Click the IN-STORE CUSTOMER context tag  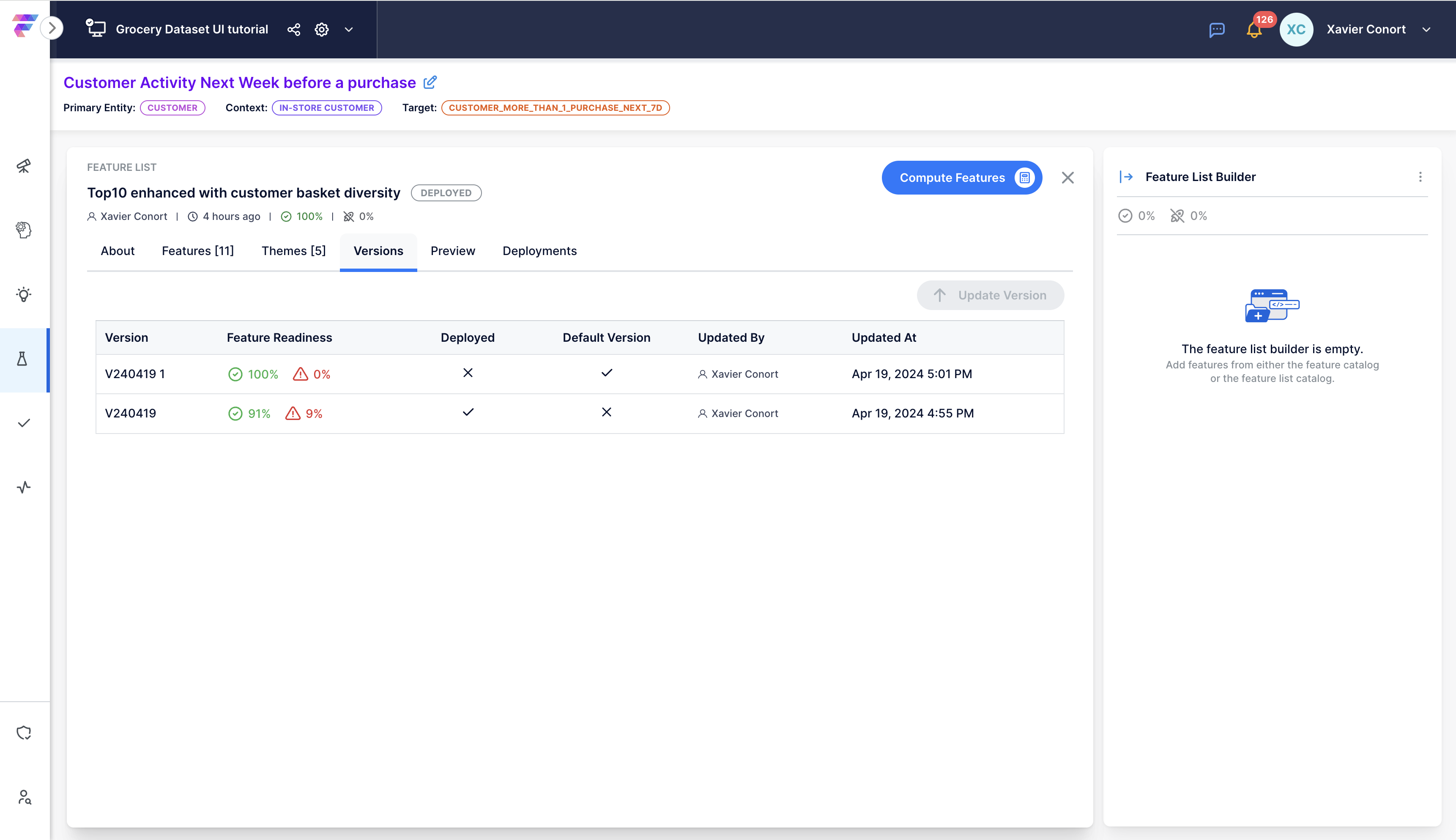(x=326, y=108)
